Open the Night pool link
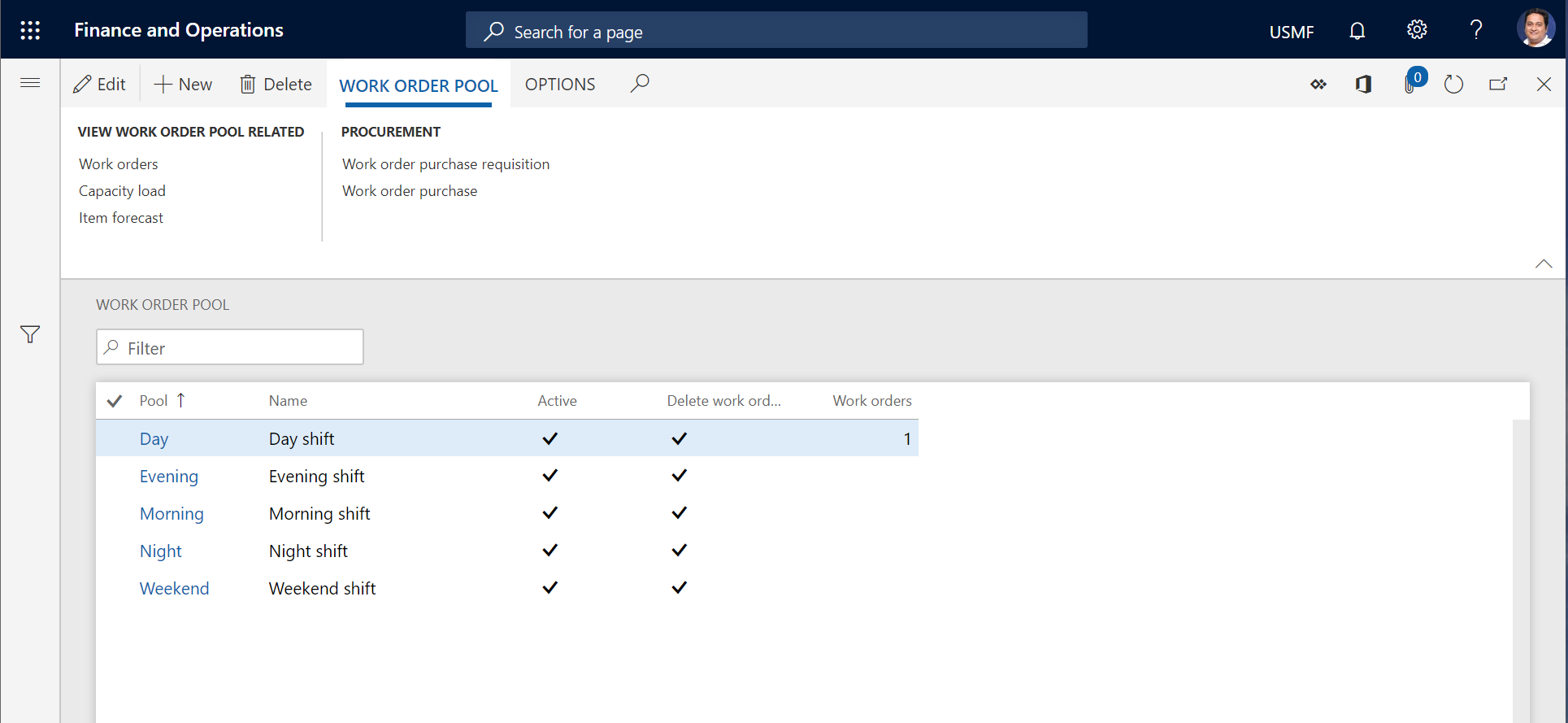 click(x=161, y=551)
